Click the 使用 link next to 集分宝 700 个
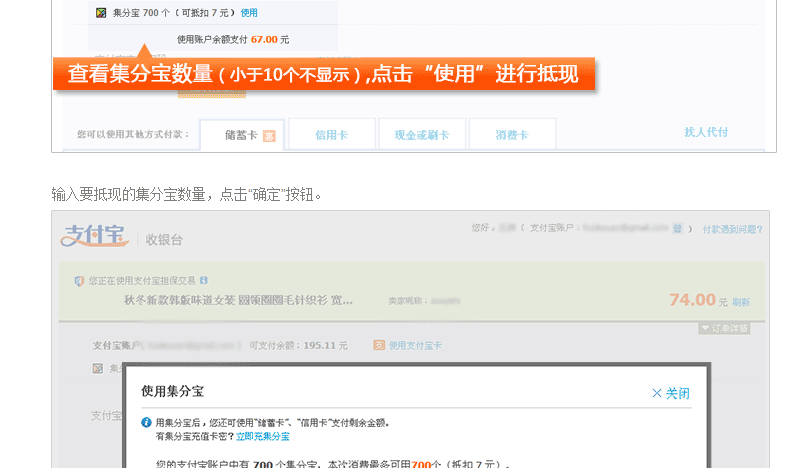Viewport: 800px width, 468px height. click(249, 13)
